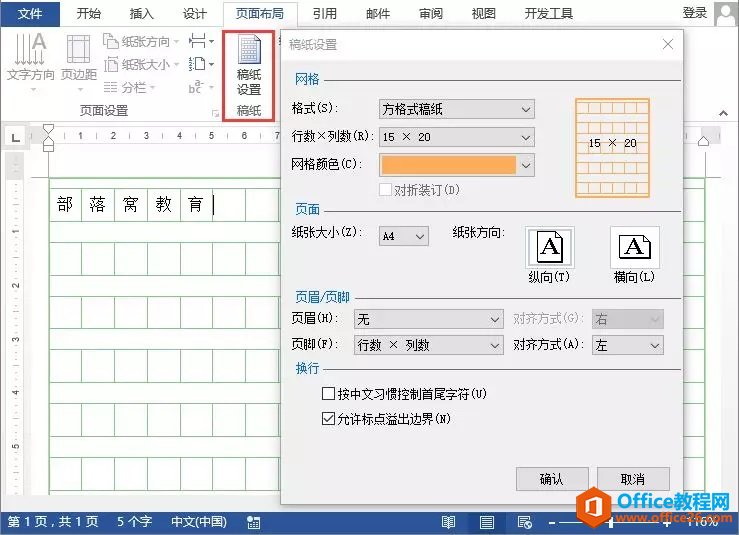
Task: Open the 页边距 margins tool
Action: 79,61
